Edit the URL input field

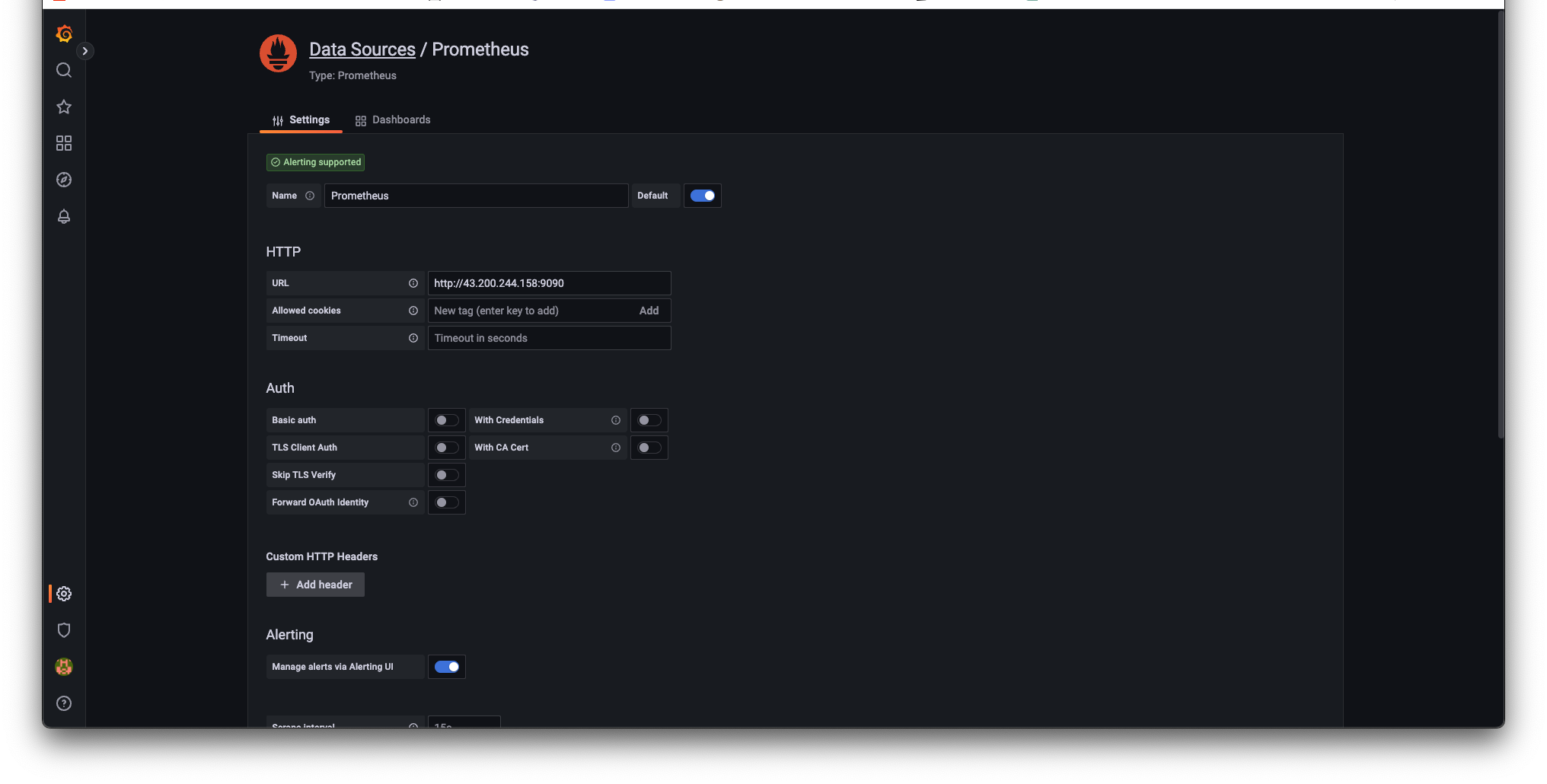pos(549,283)
